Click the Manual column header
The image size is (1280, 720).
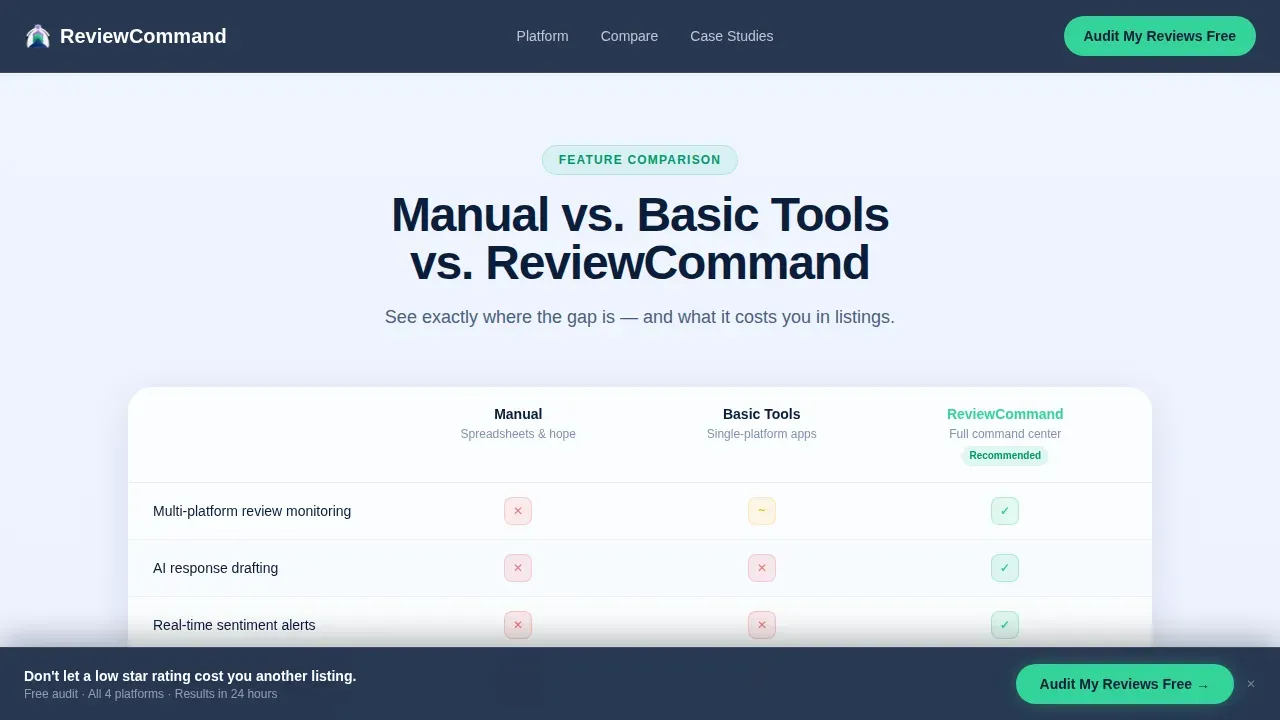click(518, 414)
